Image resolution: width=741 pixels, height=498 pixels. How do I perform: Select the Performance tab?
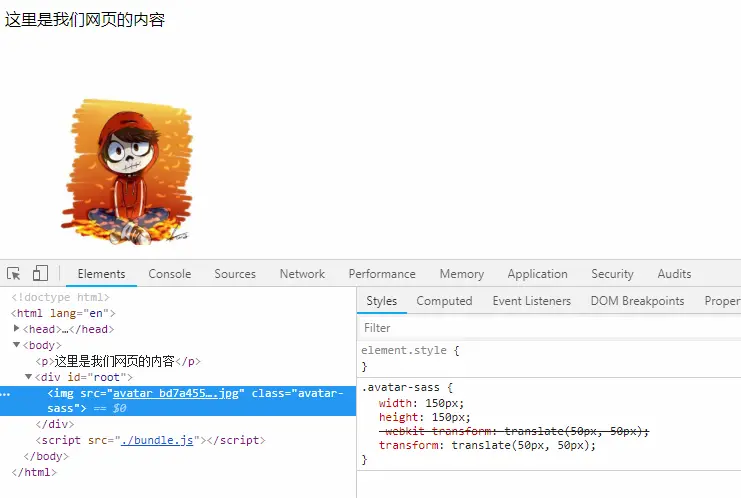(382, 274)
